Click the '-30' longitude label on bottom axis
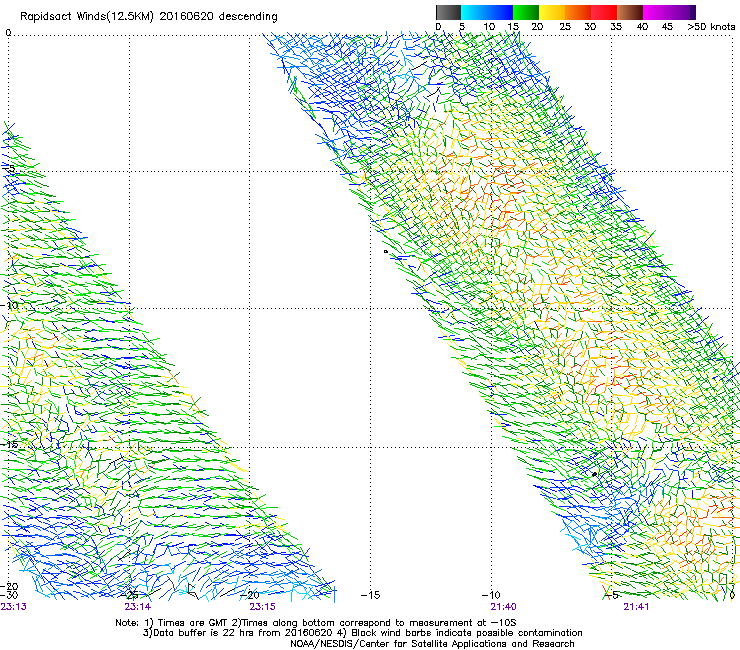 click(9, 595)
